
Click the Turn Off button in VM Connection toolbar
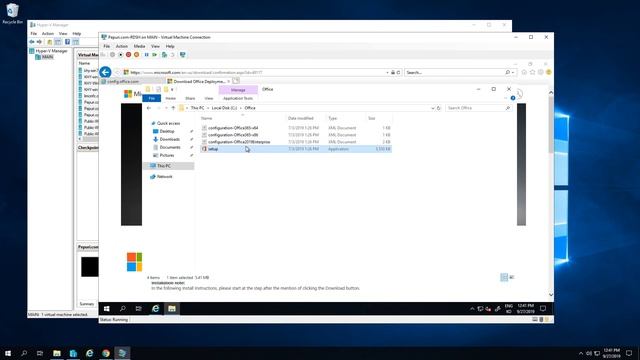click(120, 55)
